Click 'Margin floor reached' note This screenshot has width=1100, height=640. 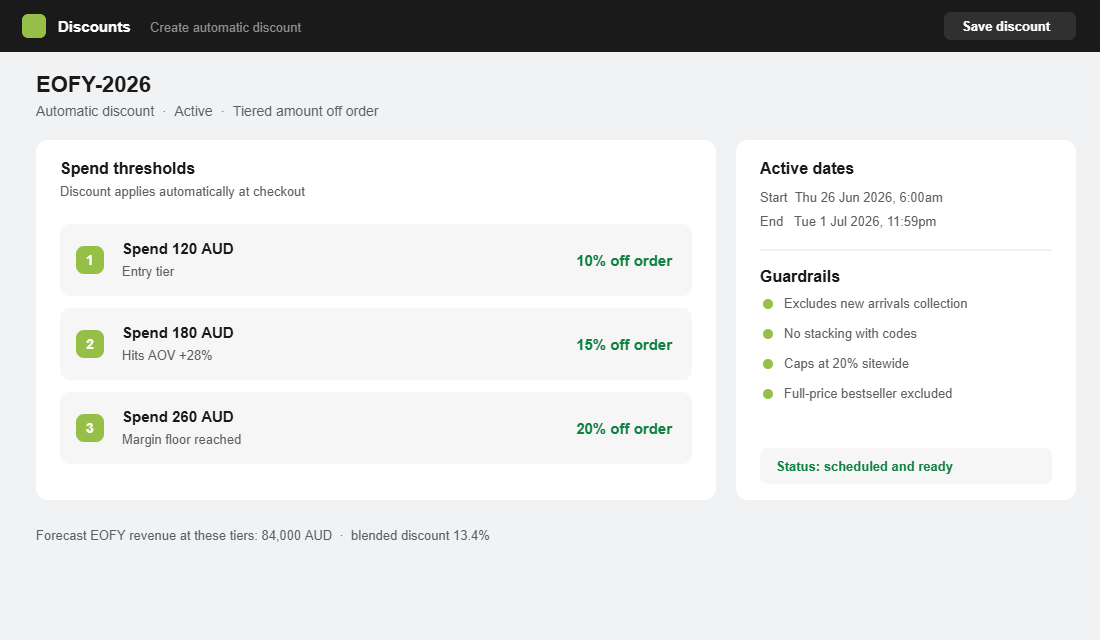point(182,439)
